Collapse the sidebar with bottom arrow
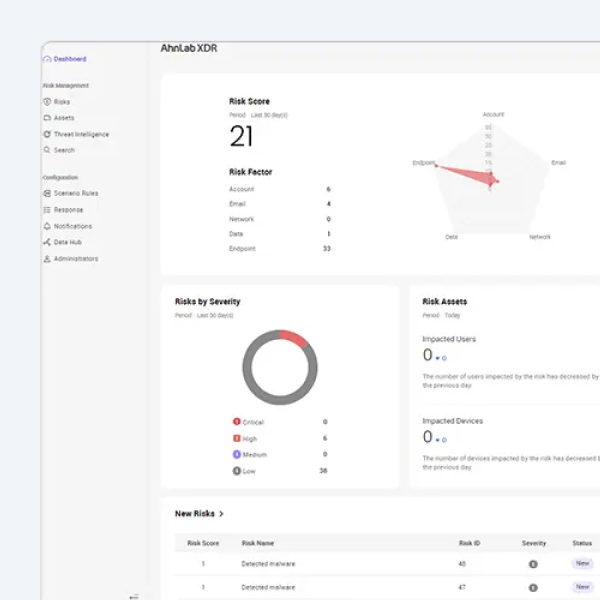The height and width of the screenshot is (600, 600). (x=134, y=596)
